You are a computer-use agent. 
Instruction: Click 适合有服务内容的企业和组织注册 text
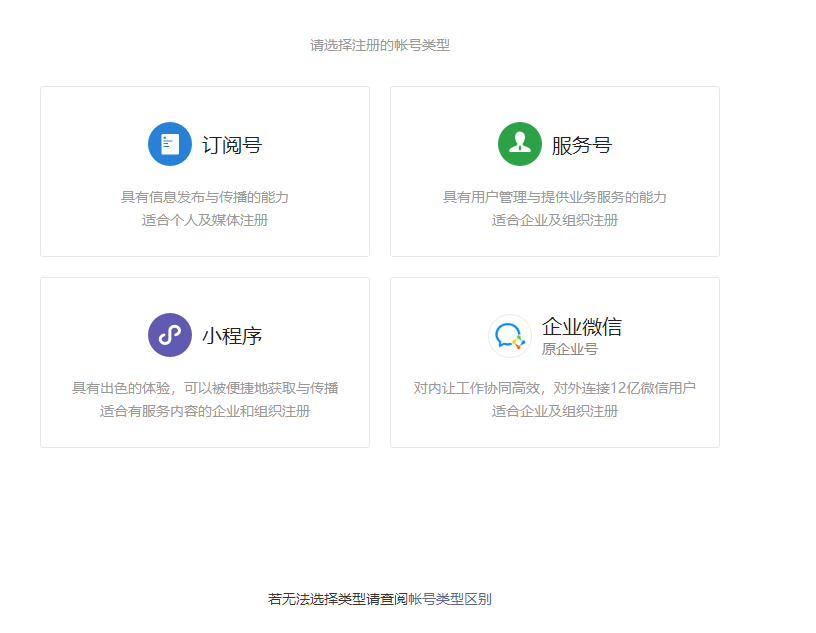(x=205, y=411)
